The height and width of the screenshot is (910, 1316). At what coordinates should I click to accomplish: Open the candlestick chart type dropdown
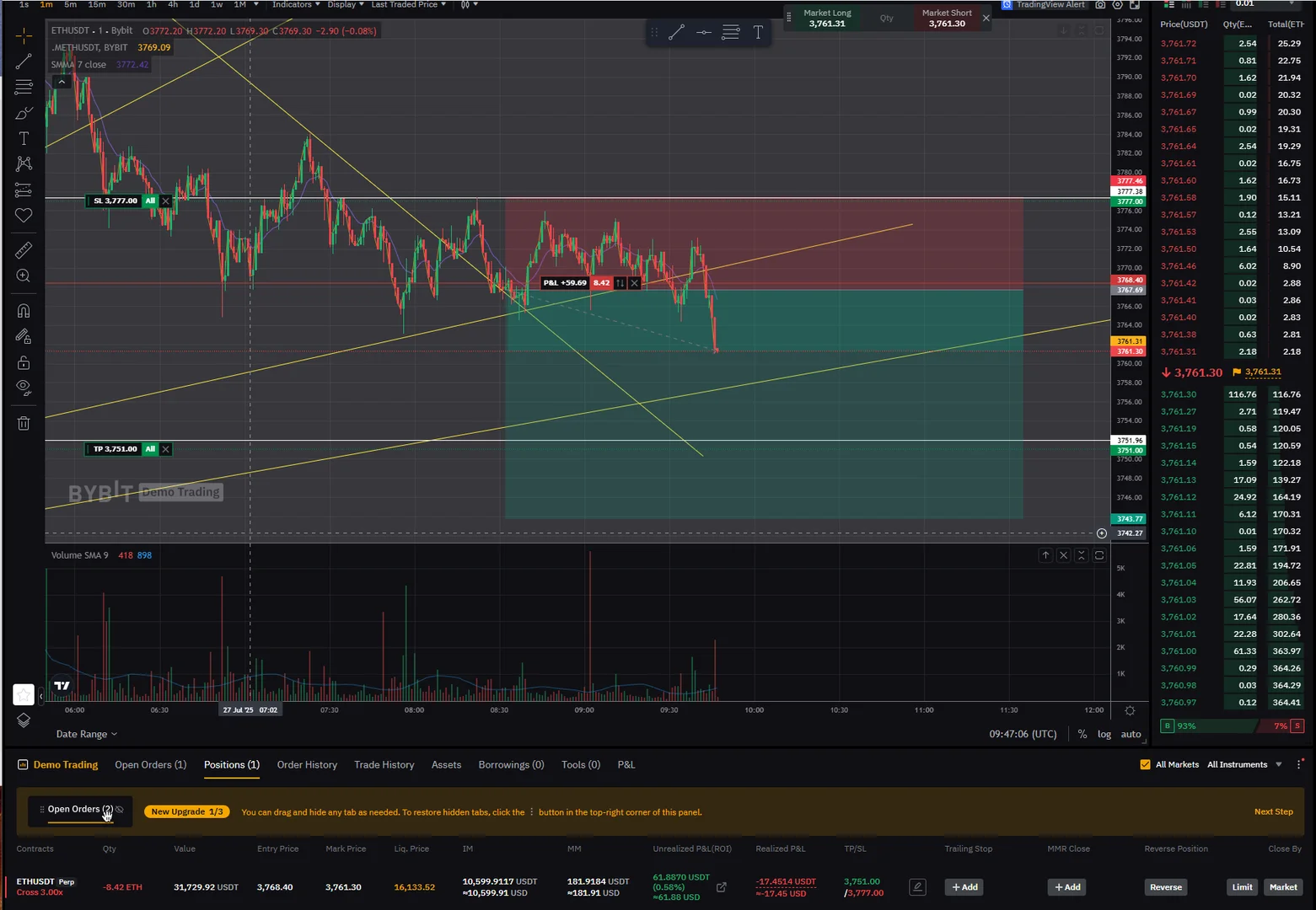[470, 5]
